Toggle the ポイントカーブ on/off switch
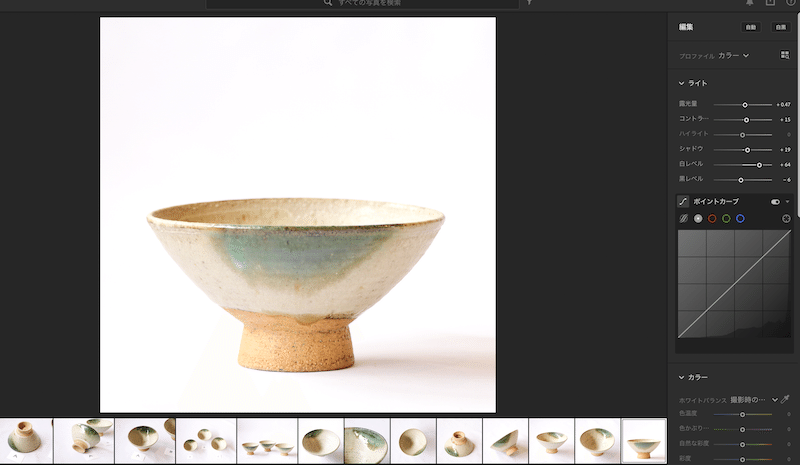 click(x=775, y=202)
